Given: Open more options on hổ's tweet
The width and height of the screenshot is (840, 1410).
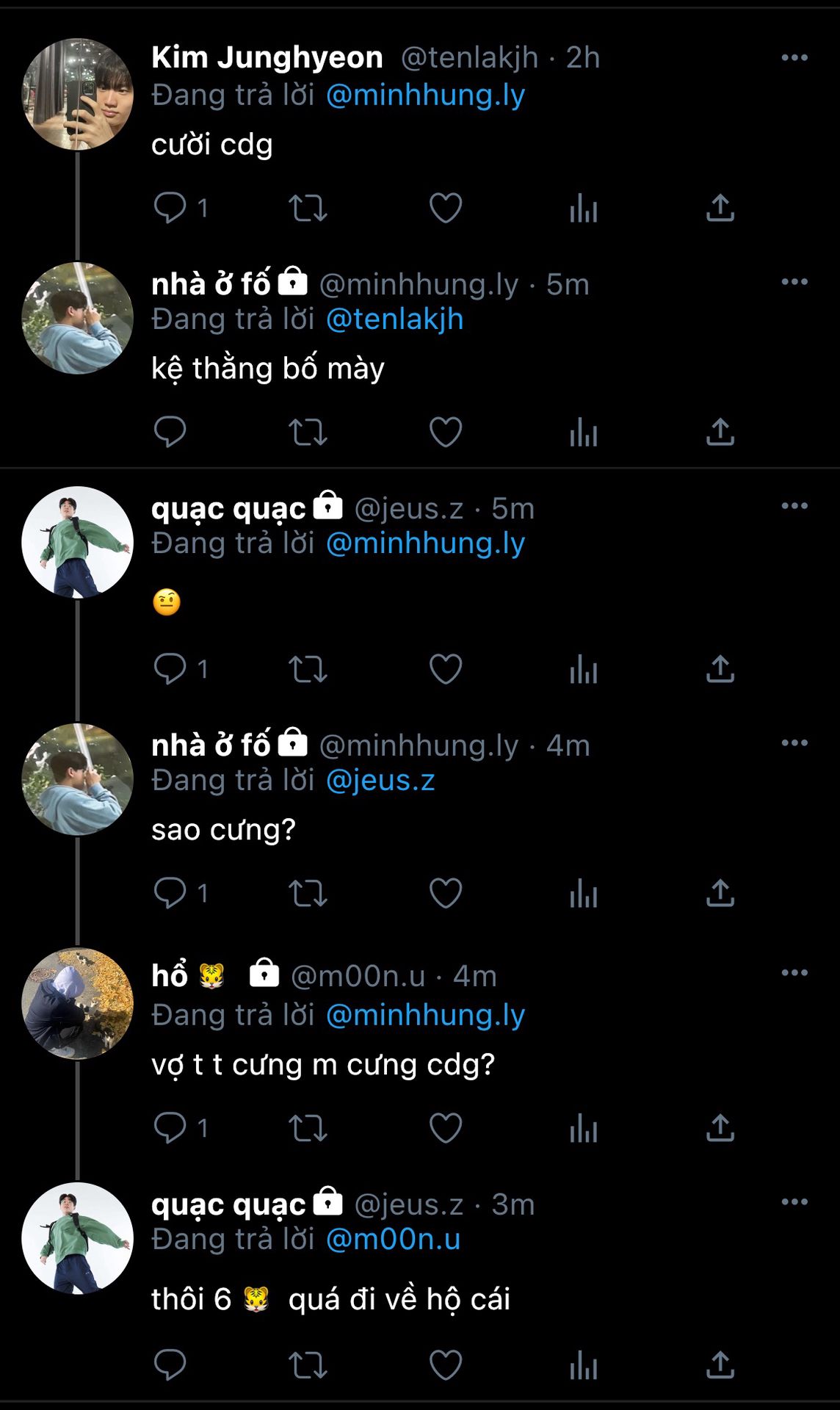Looking at the screenshot, I should pyautogui.click(x=794, y=973).
